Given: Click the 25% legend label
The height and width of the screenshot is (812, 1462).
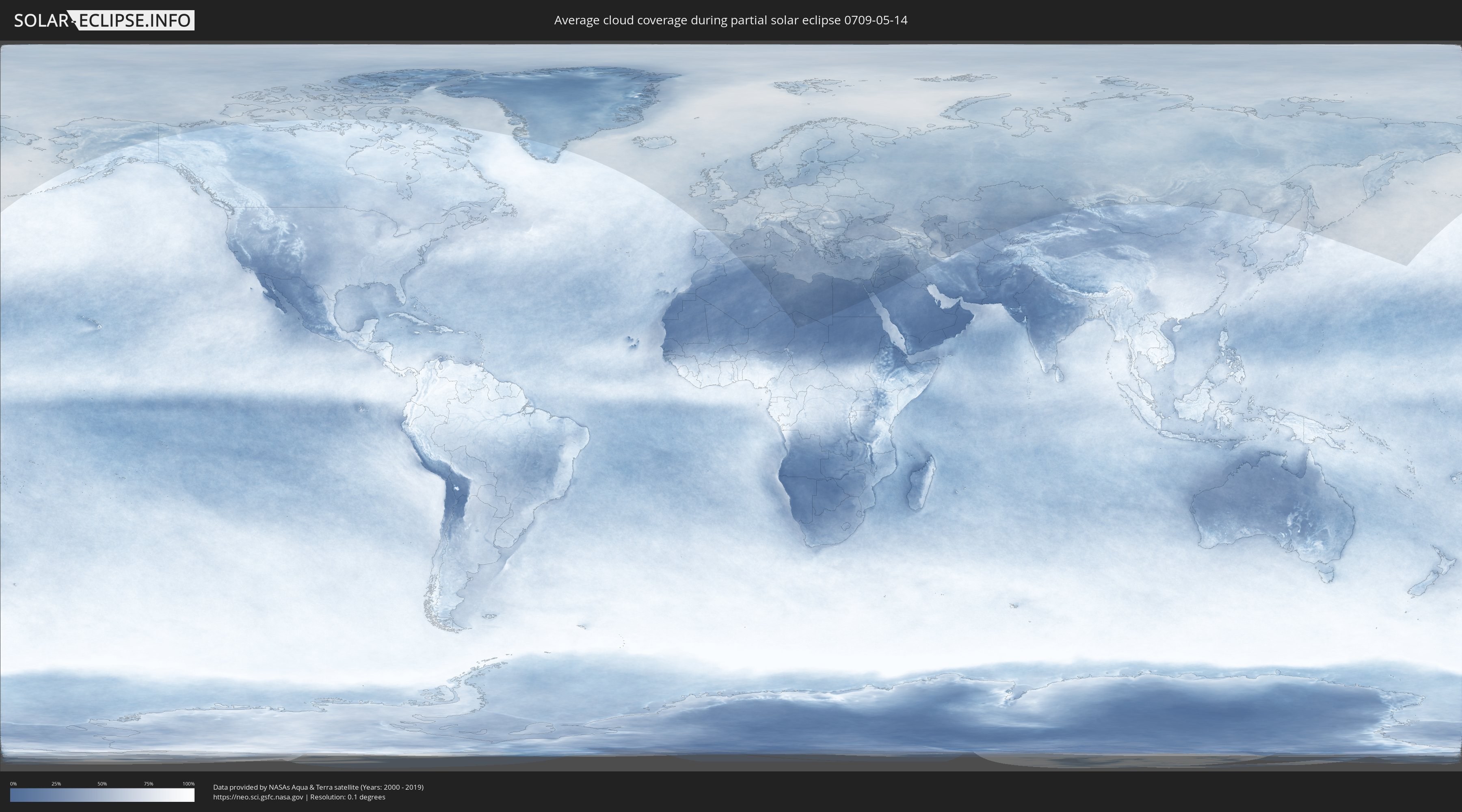Looking at the screenshot, I should [56, 784].
